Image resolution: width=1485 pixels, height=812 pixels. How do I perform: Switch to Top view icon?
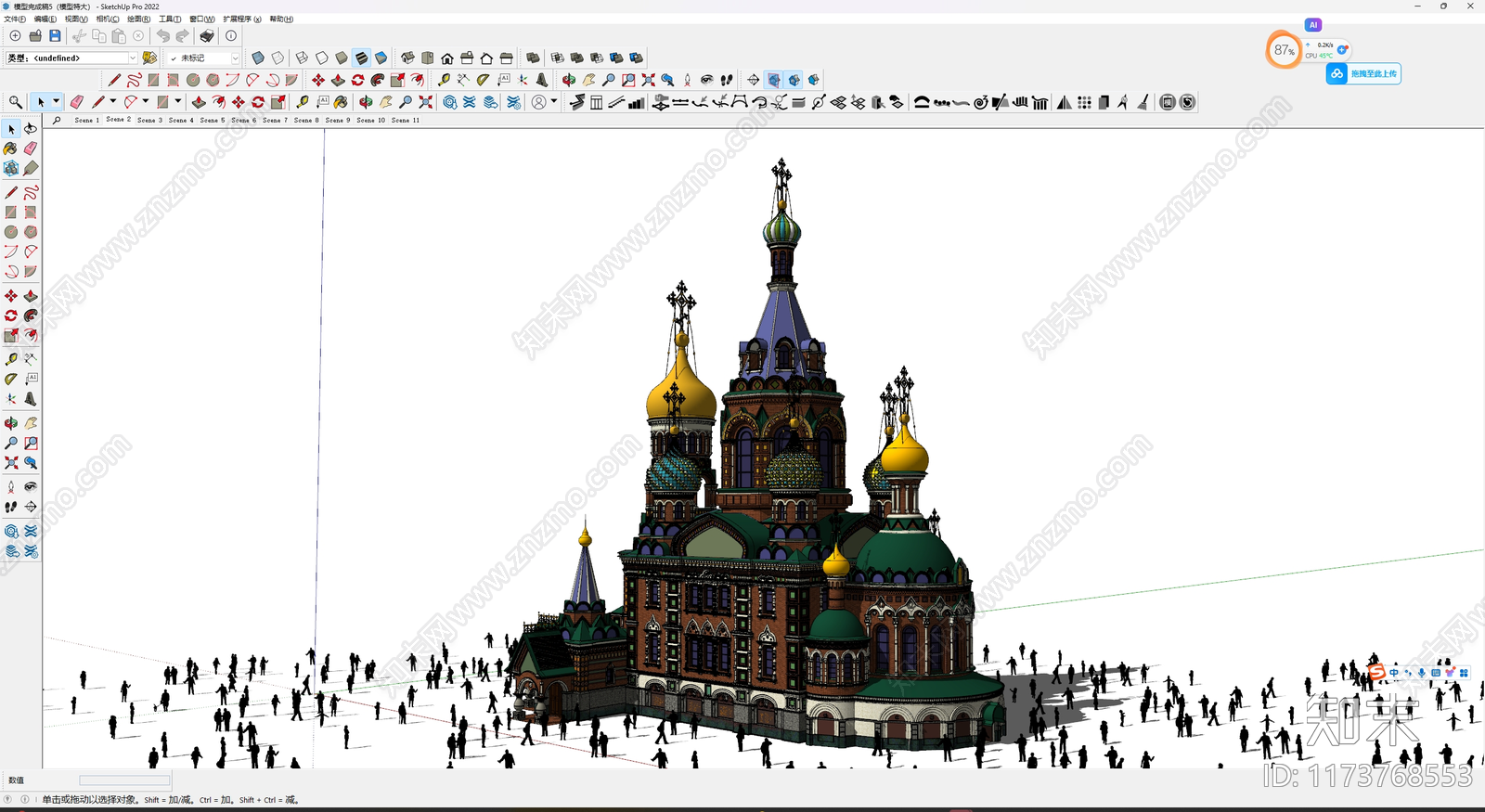coord(427,58)
